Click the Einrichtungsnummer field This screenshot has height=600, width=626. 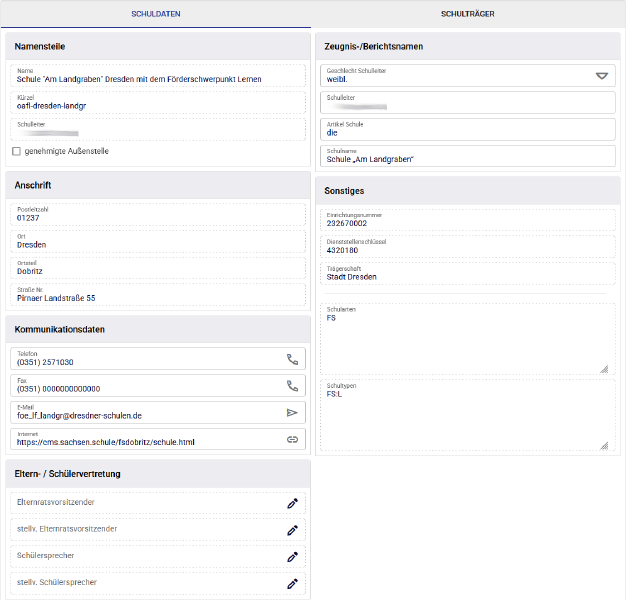coord(468,221)
